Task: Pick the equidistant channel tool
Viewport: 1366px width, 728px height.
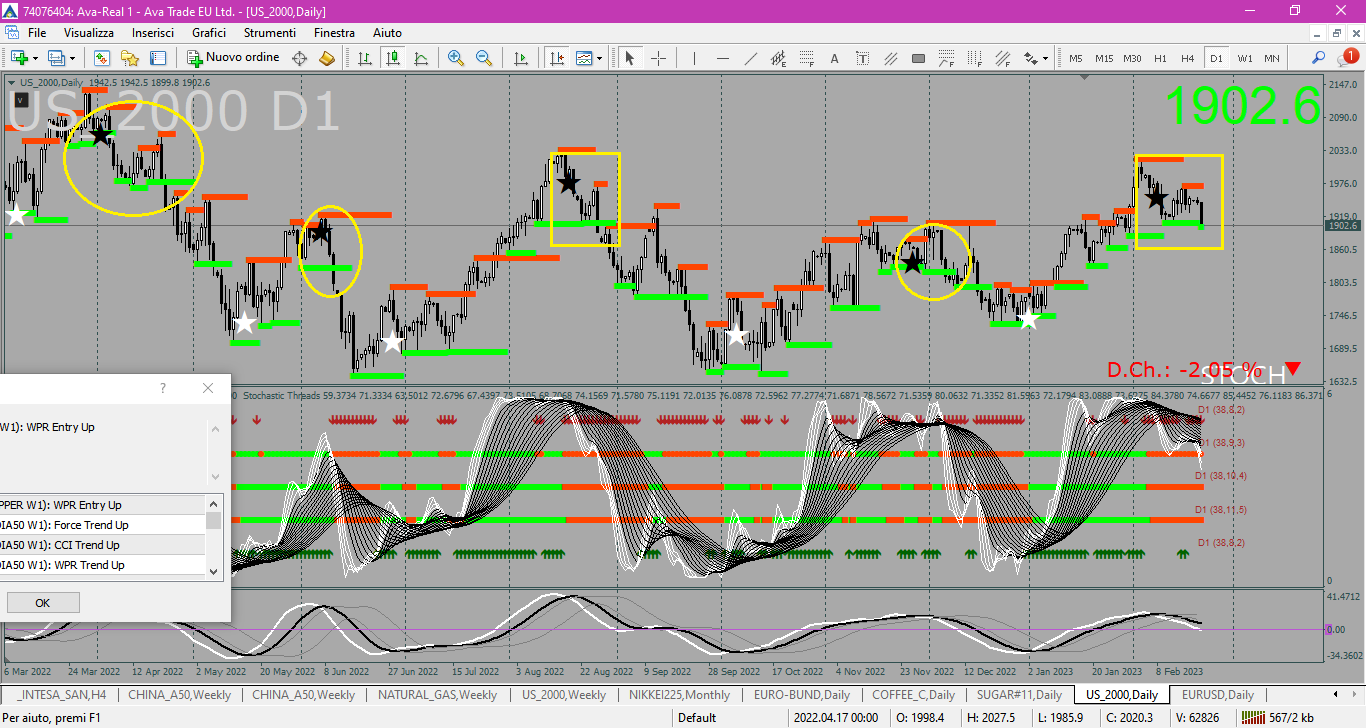Action: pos(778,58)
